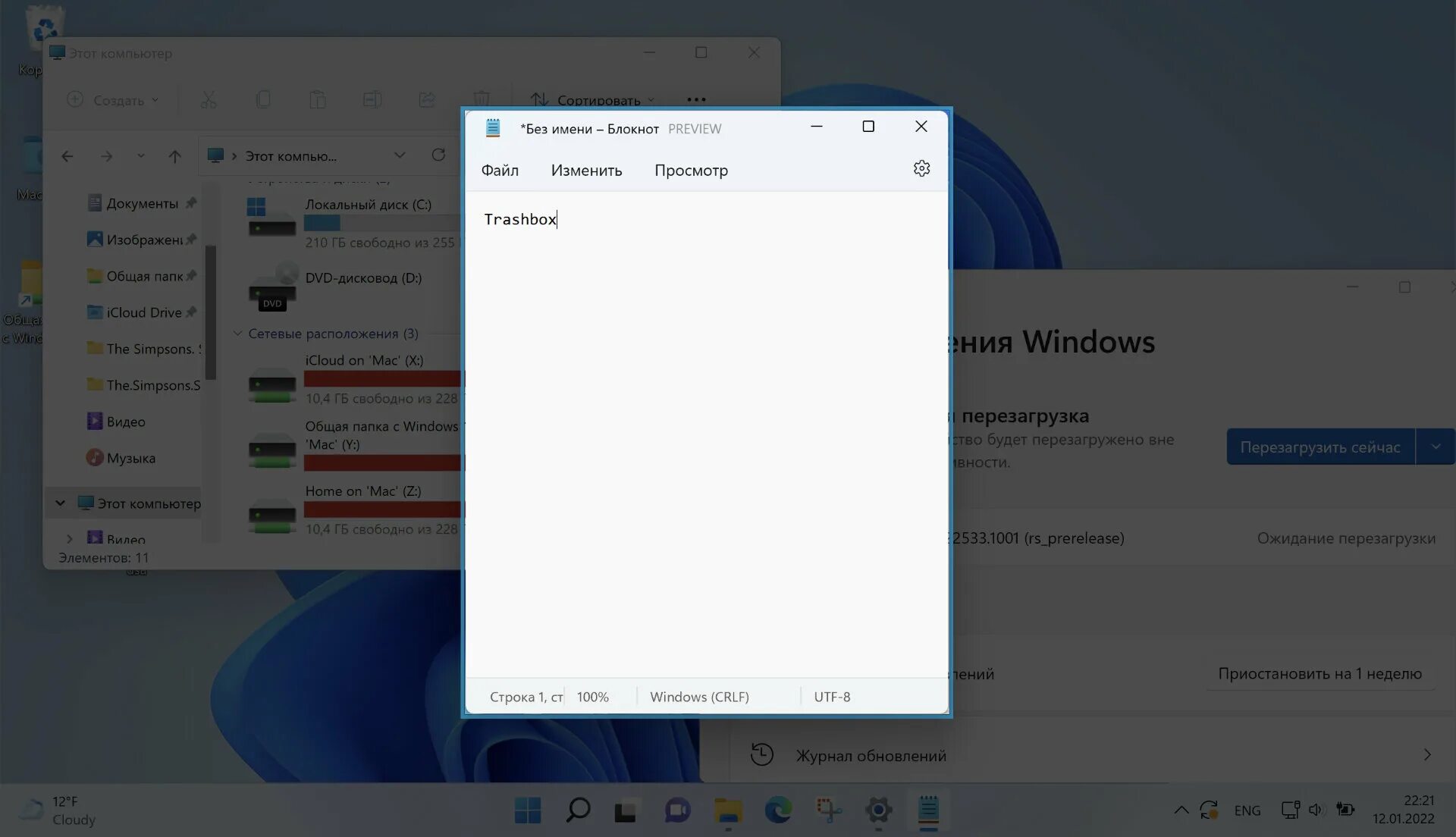Image resolution: width=1456 pixels, height=837 pixels.
Task: Open the Просмотр menu
Action: (691, 171)
